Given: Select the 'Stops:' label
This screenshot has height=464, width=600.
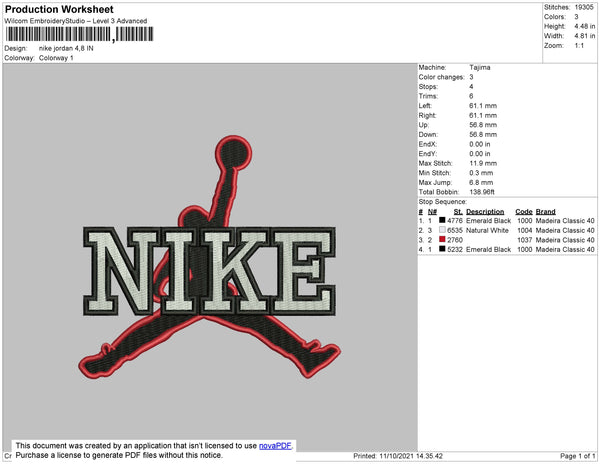Looking at the screenshot, I should [x=428, y=86].
